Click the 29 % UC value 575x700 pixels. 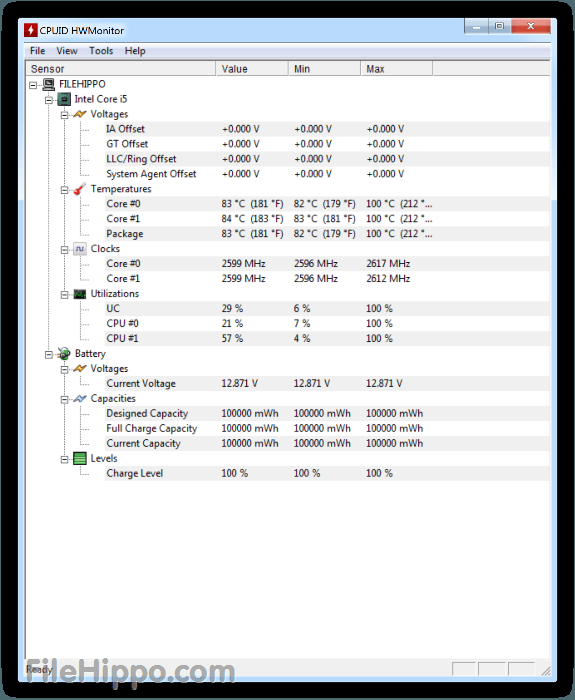(x=232, y=308)
